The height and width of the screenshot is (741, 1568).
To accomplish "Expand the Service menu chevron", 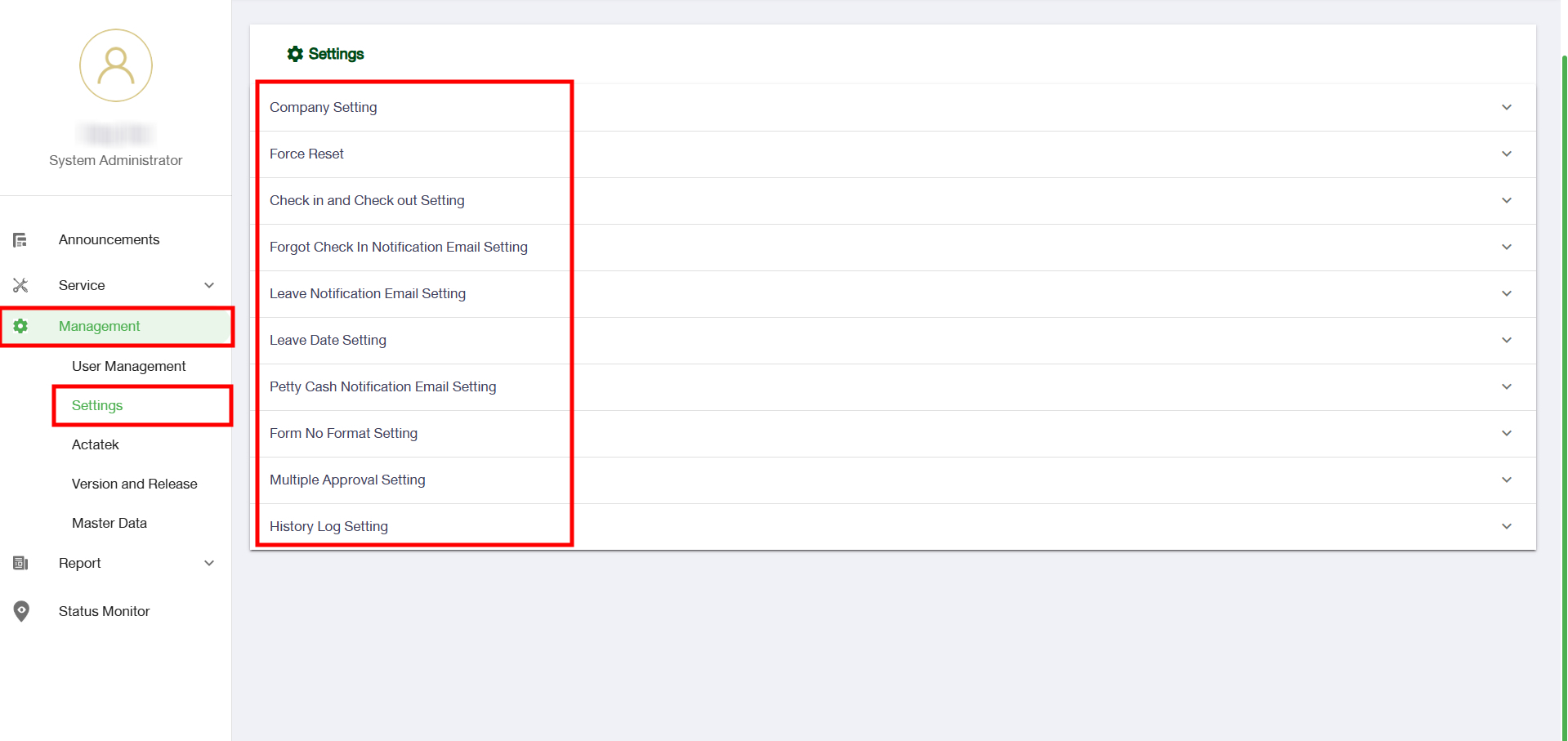I will (x=209, y=285).
